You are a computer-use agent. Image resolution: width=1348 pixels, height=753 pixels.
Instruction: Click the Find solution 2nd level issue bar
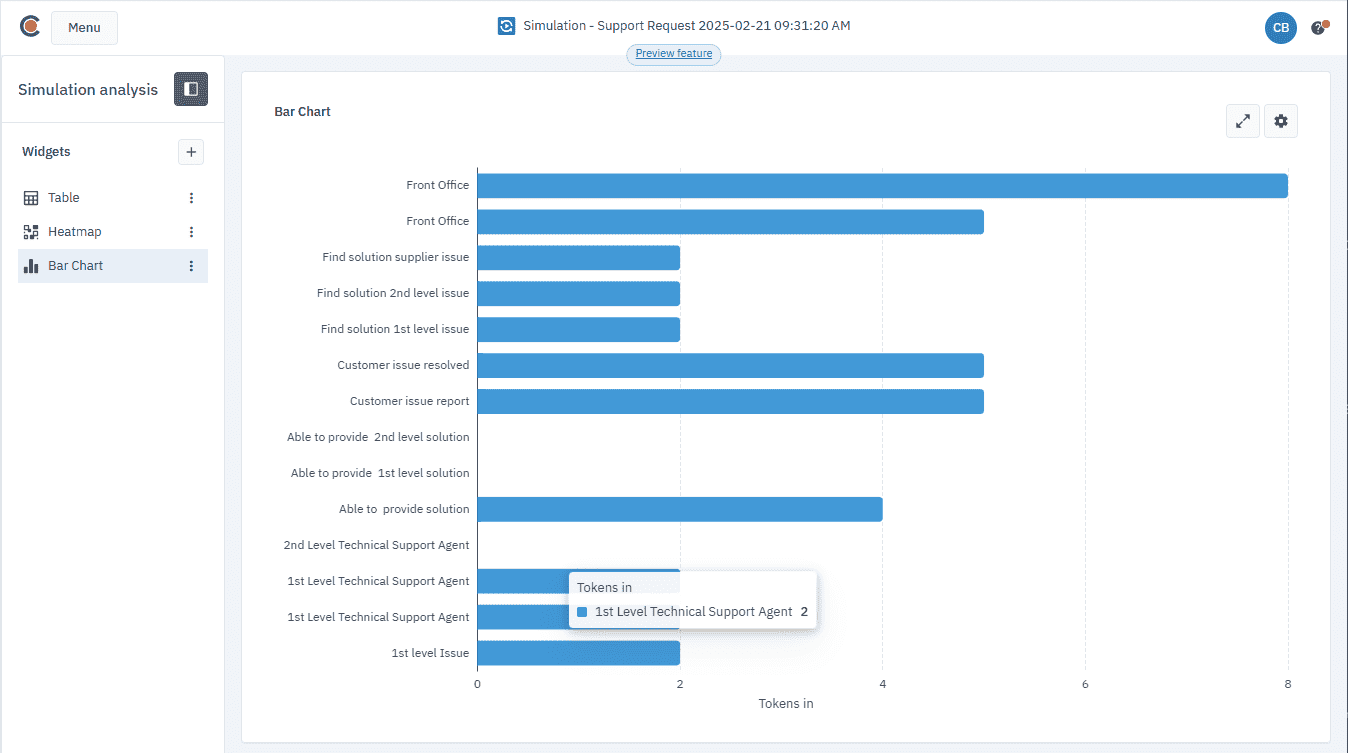pyautogui.click(x=578, y=294)
